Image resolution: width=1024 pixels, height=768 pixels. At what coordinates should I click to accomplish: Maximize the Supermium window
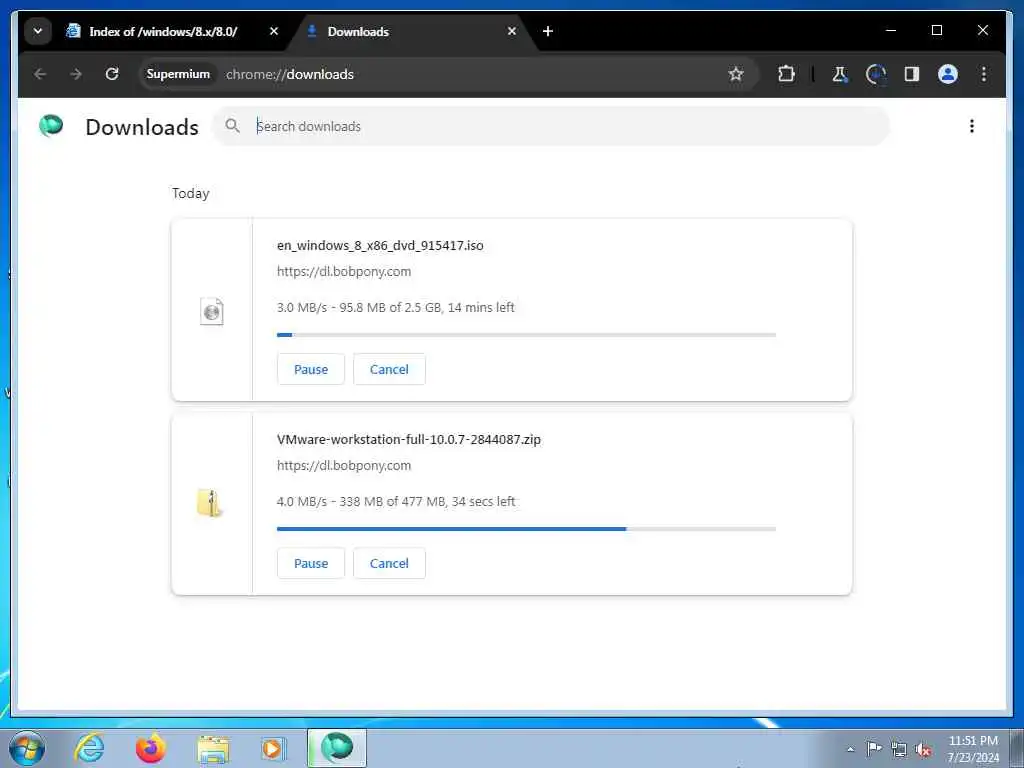pyautogui.click(x=936, y=30)
